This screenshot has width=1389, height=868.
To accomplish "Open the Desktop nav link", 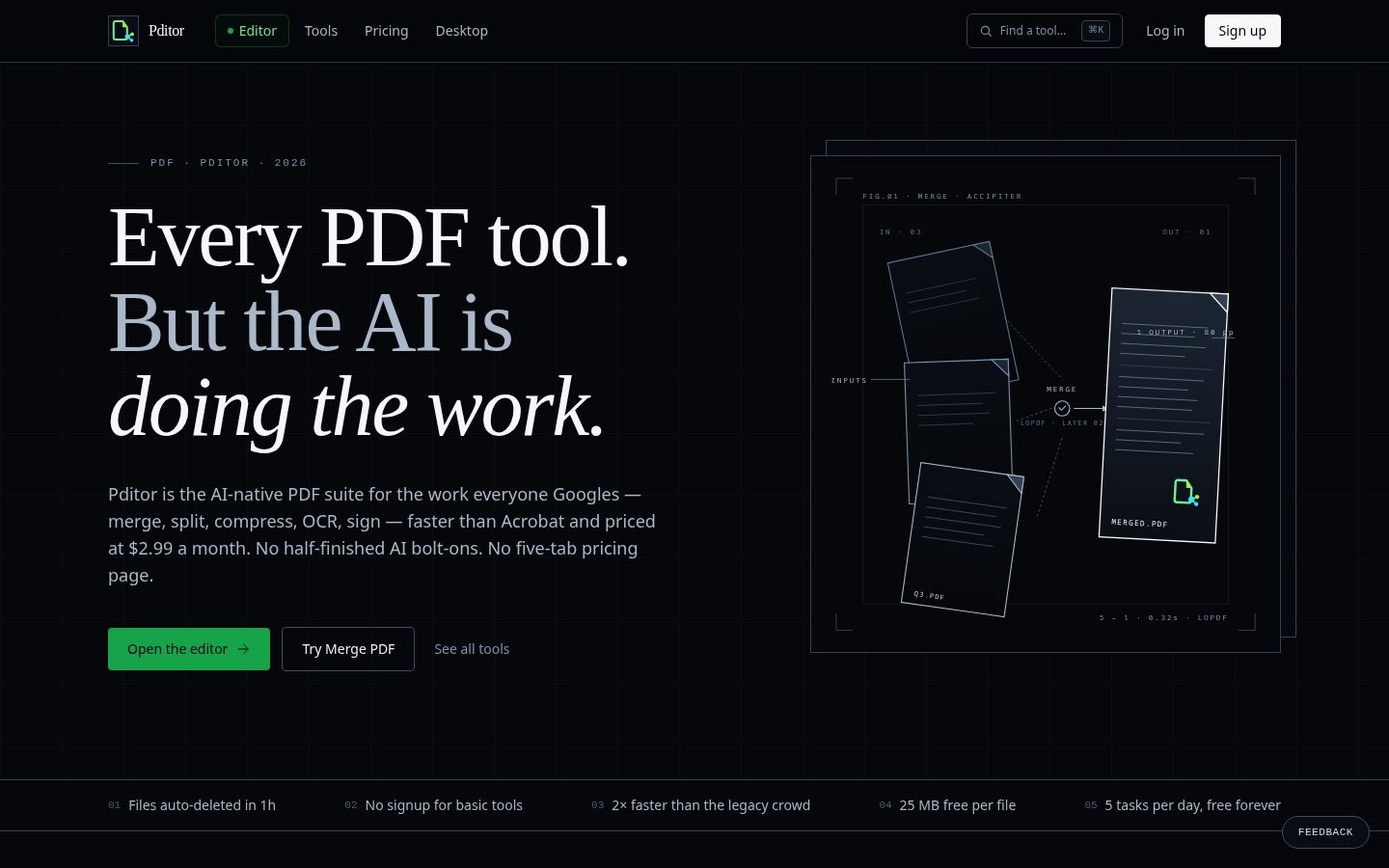I will (461, 31).
